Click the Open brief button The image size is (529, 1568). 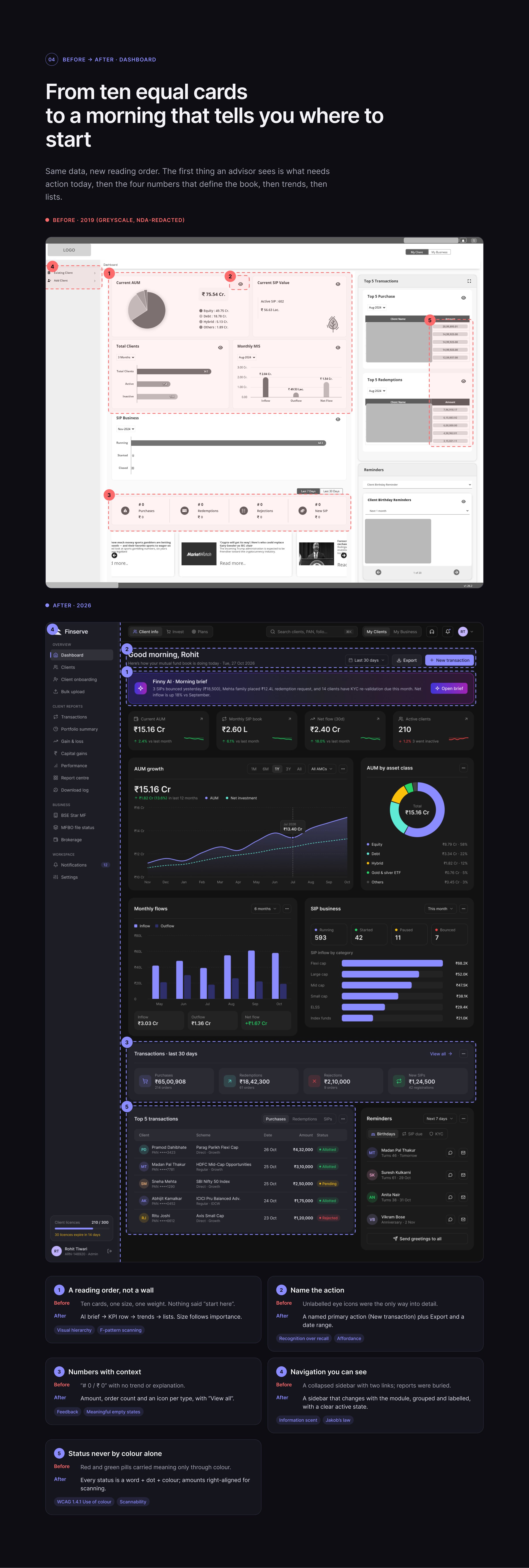[449, 688]
